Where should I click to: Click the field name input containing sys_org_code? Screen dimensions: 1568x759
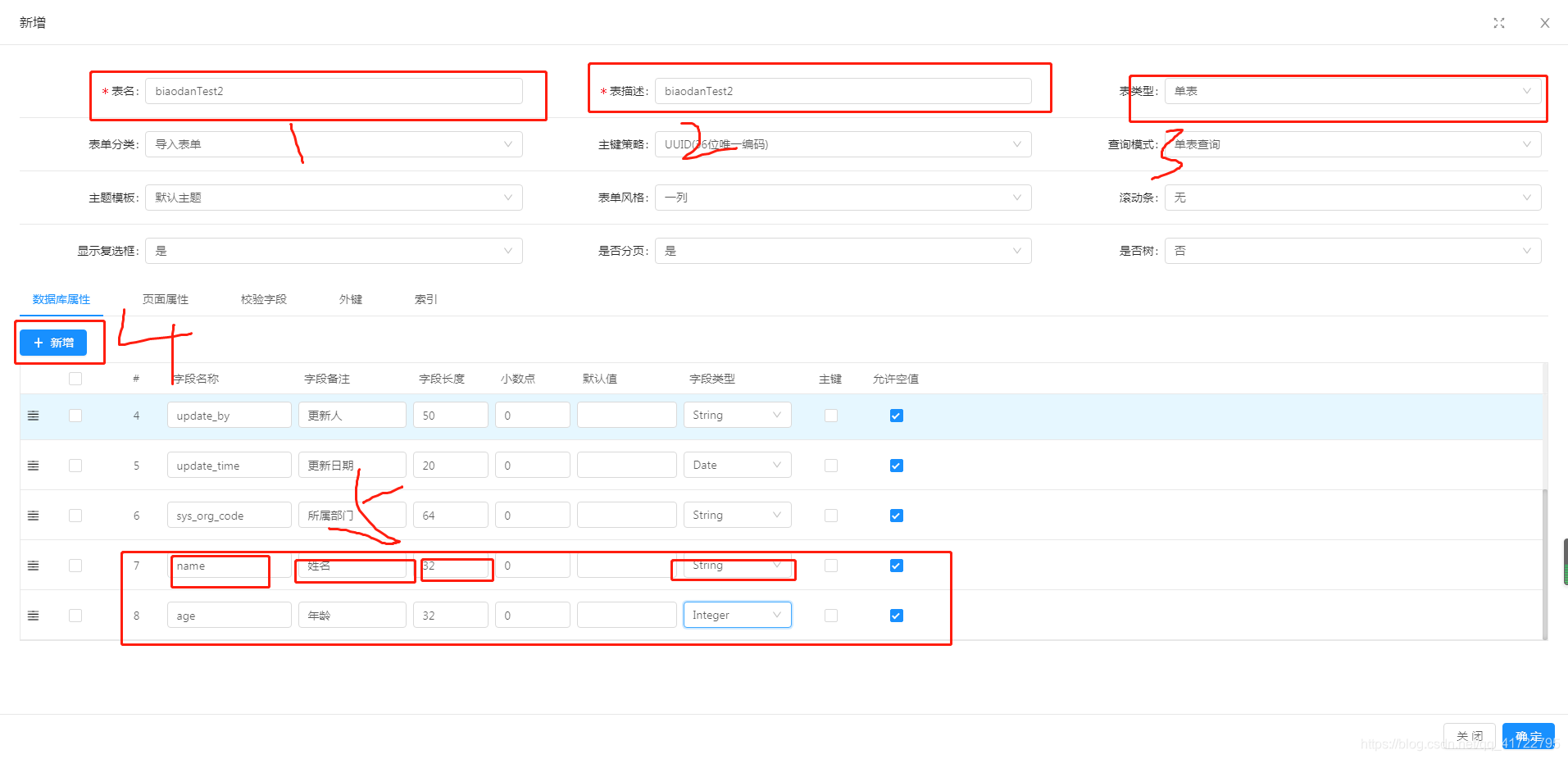point(229,516)
